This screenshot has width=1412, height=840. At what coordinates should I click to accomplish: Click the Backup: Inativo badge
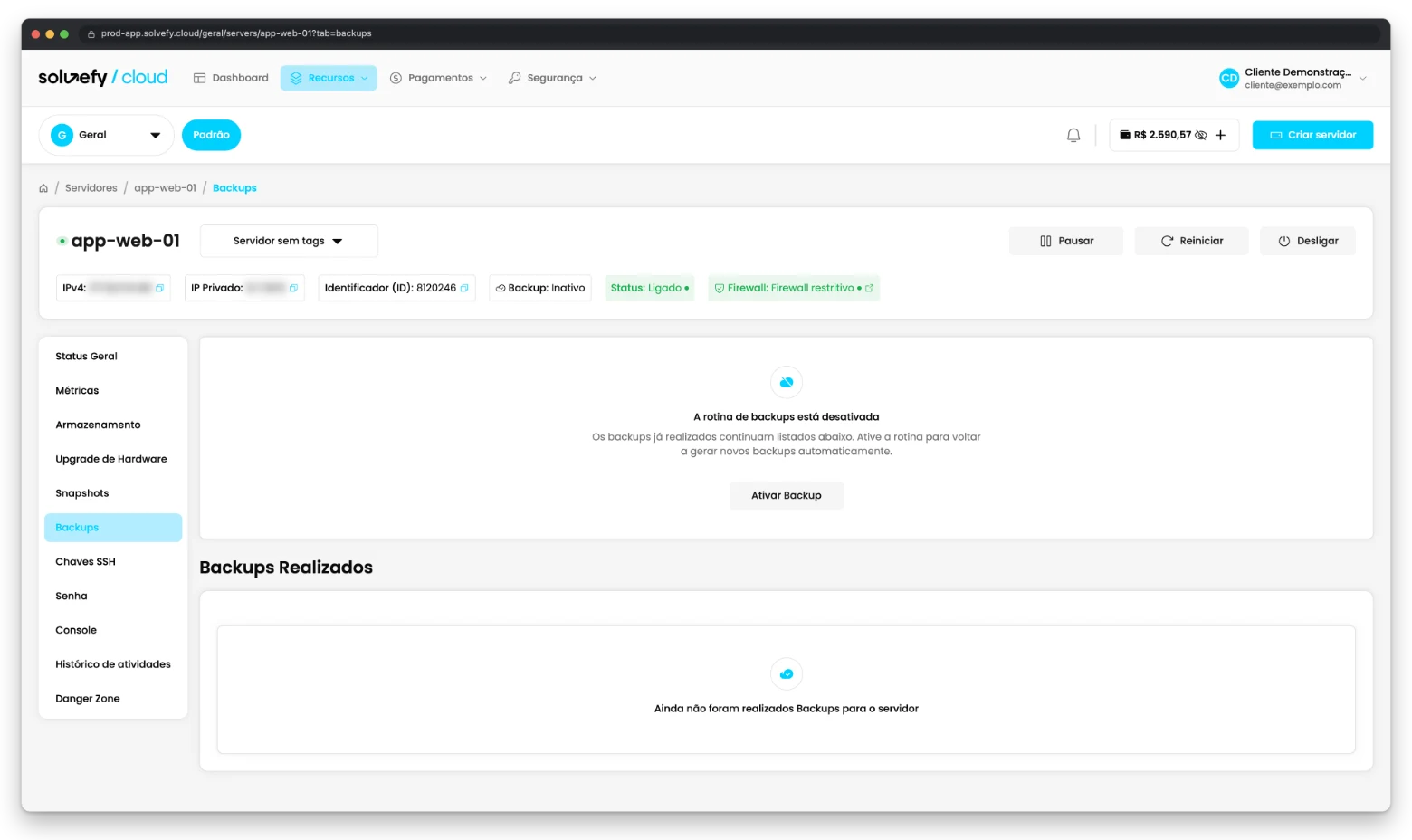540,288
